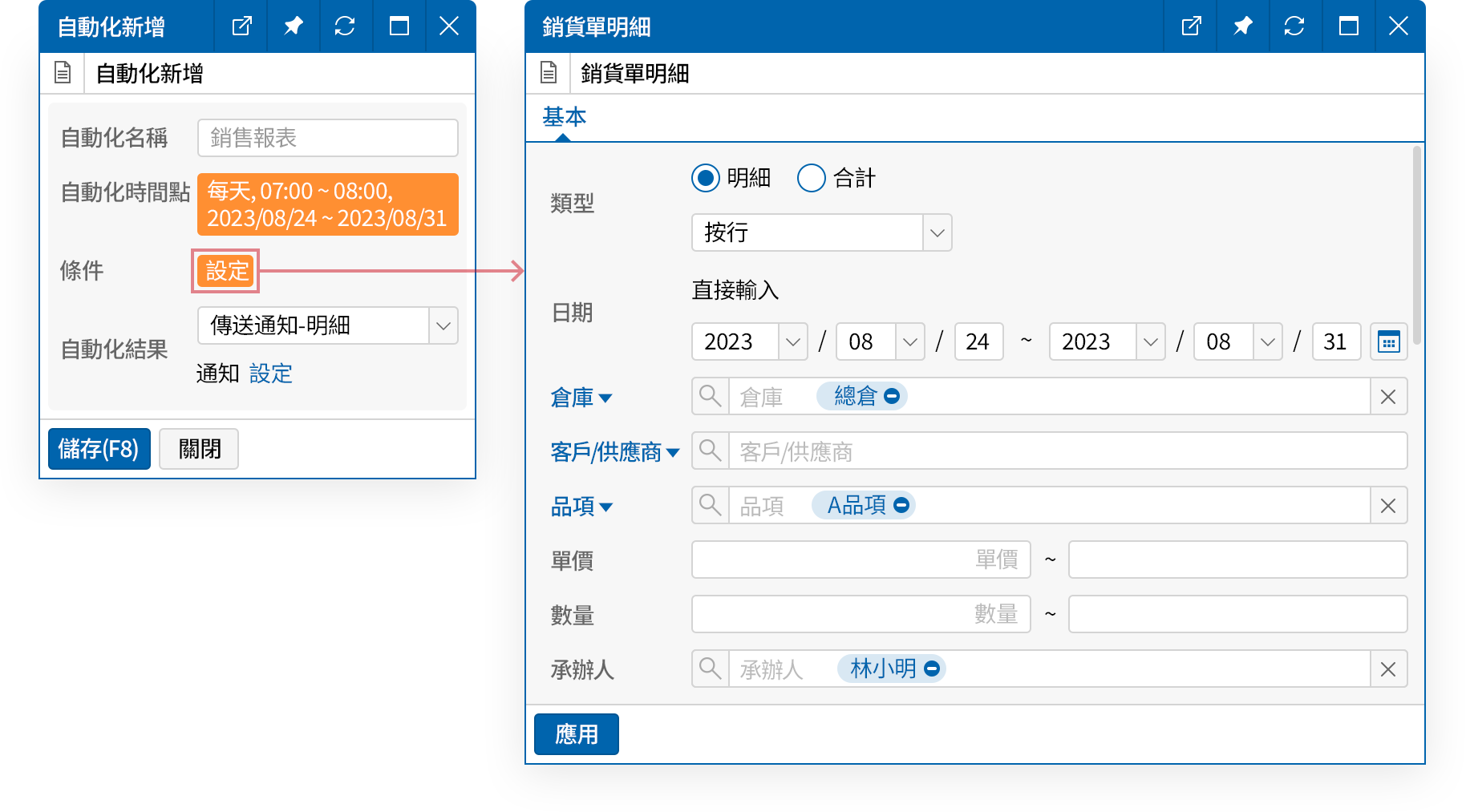Image resolution: width=1466 pixels, height=812 pixels.
Task: Open the calendar picker for the date range
Action: tap(1388, 341)
